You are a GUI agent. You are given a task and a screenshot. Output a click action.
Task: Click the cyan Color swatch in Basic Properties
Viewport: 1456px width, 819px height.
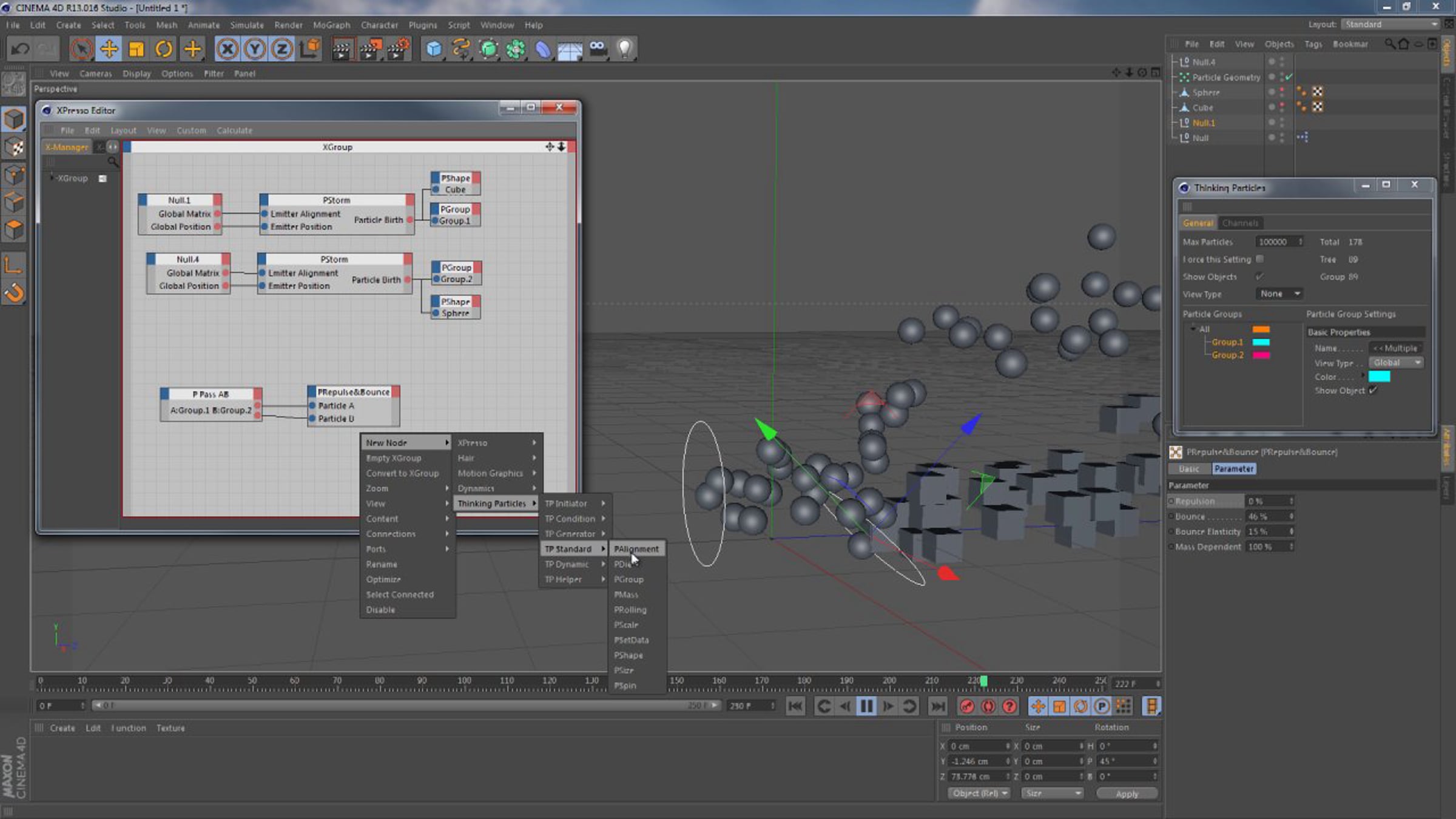point(1379,377)
